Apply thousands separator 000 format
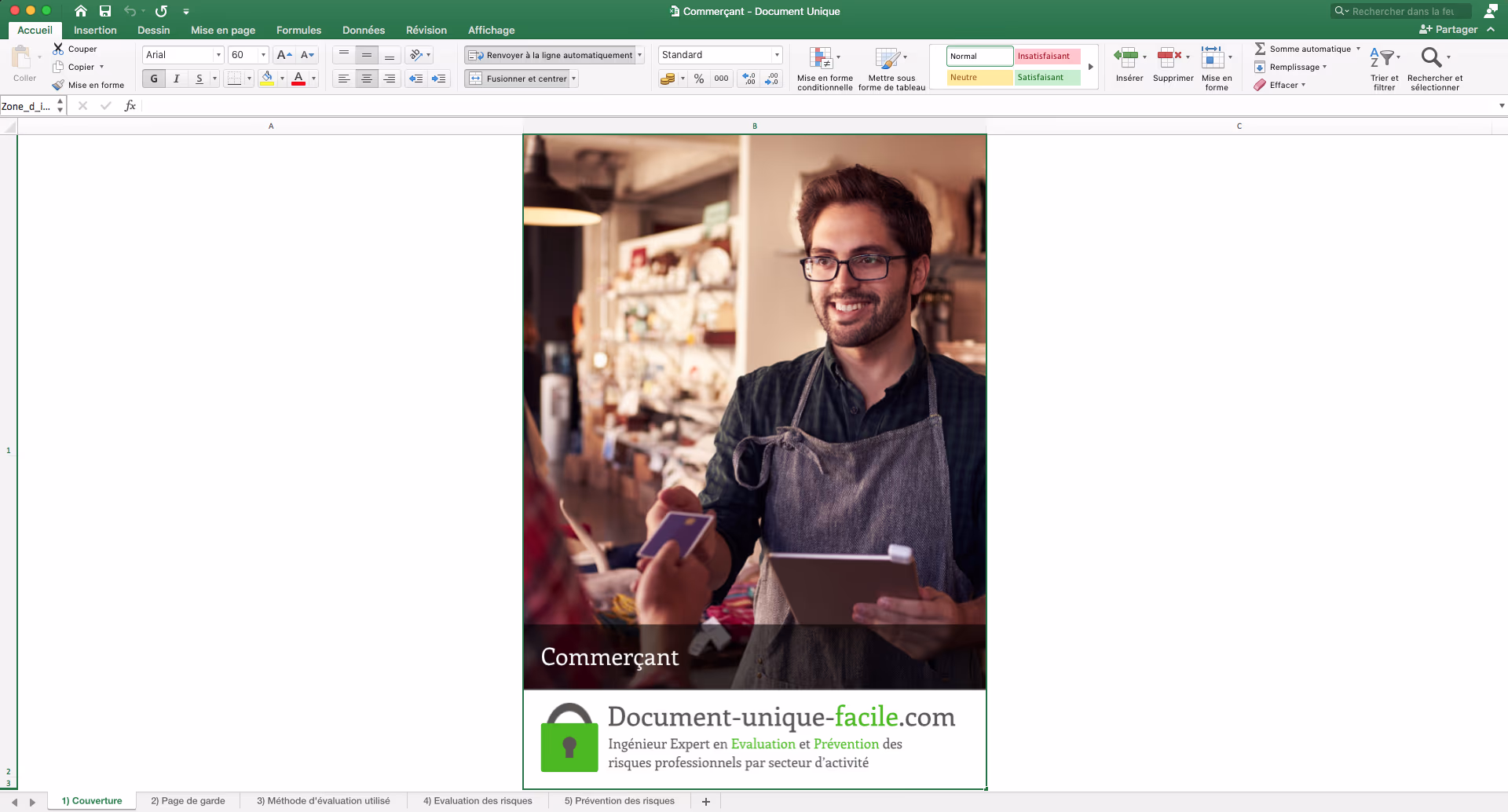Image resolution: width=1508 pixels, height=812 pixels. pyautogui.click(x=721, y=79)
